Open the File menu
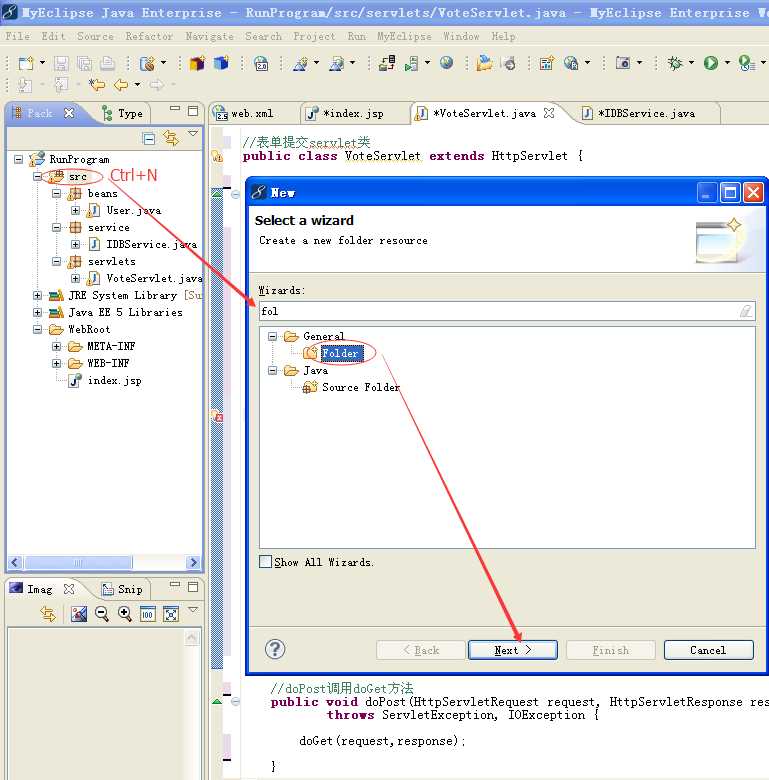769x780 pixels. click(x=17, y=36)
